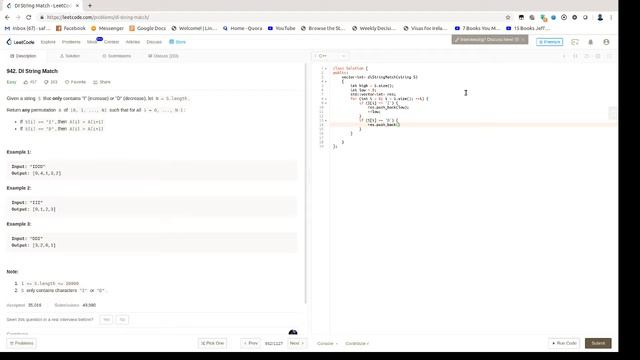Share the DI String Match problem

click(102, 82)
